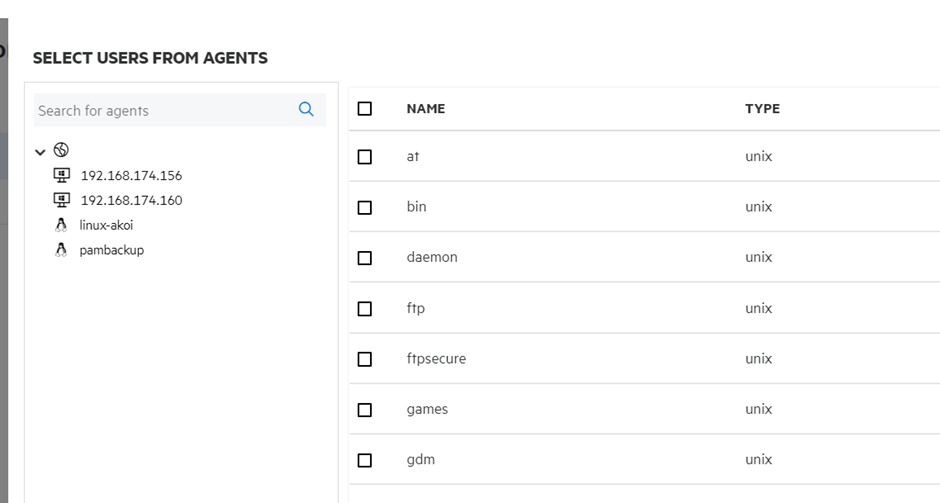This screenshot has height=503, width=940.
Task: Select agent 192.168.174.160 in tree
Action: coord(131,200)
